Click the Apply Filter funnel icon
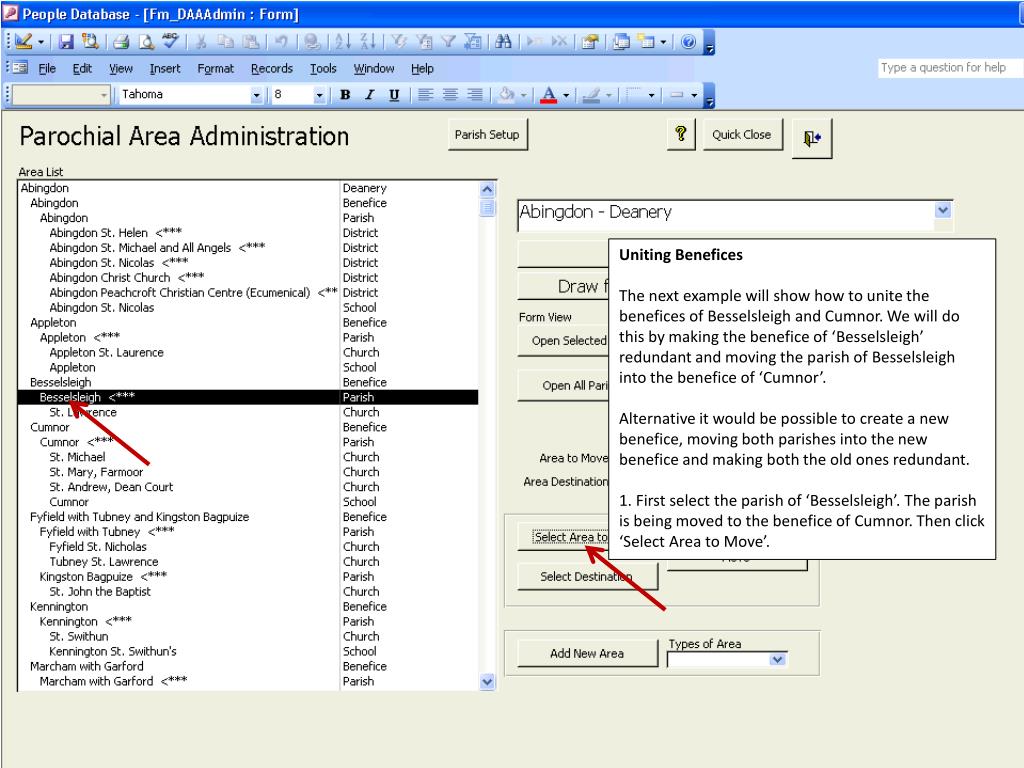 point(448,42)
